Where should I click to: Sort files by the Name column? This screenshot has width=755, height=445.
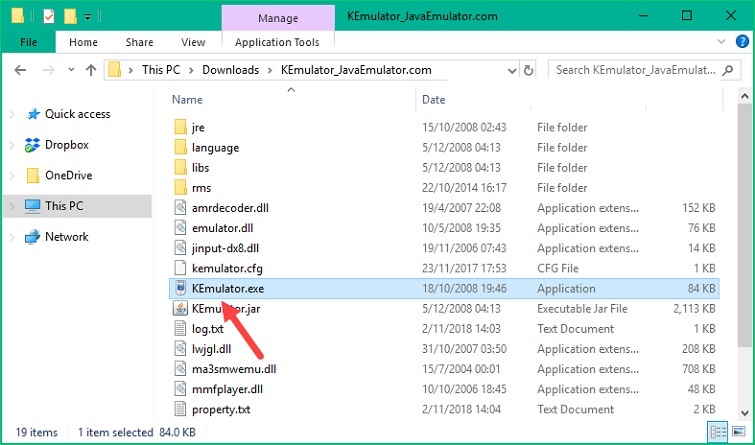click(x=188, y=100)
